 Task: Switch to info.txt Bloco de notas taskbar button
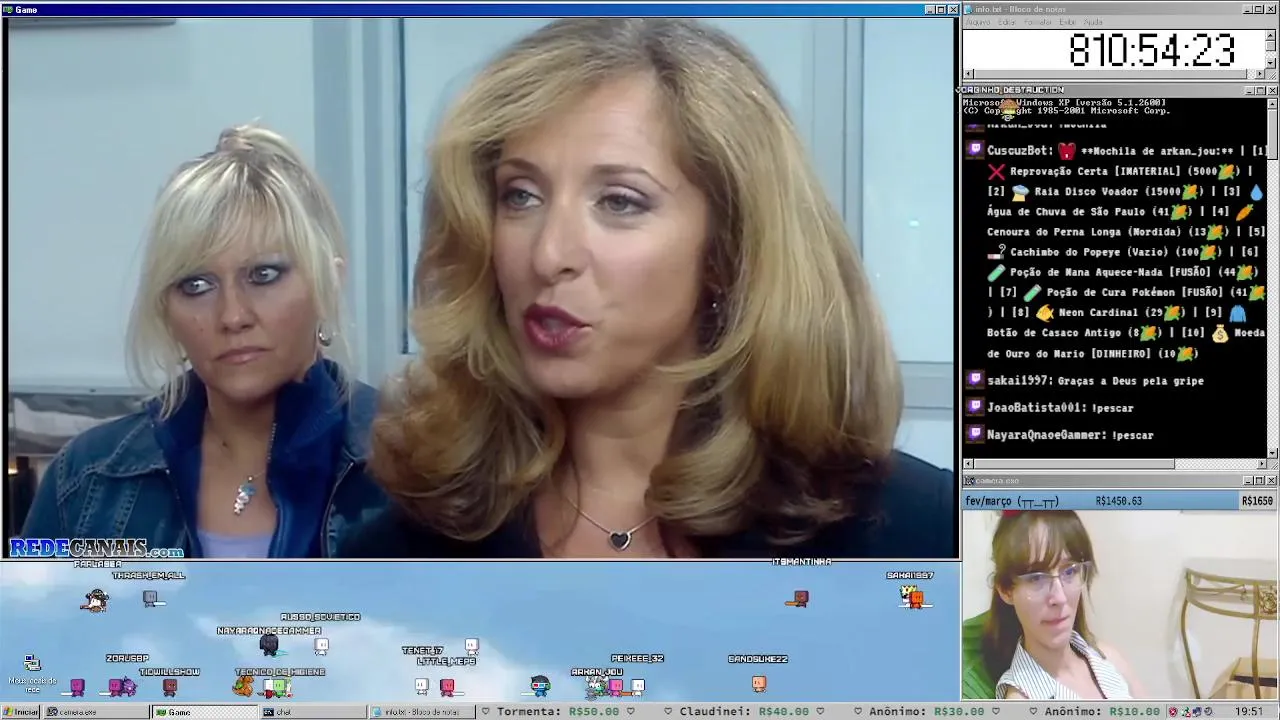421,712
